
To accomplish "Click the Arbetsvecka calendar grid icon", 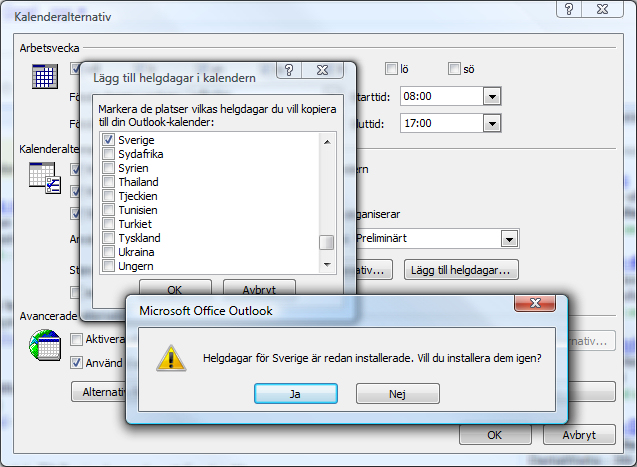I will (45, 76).
